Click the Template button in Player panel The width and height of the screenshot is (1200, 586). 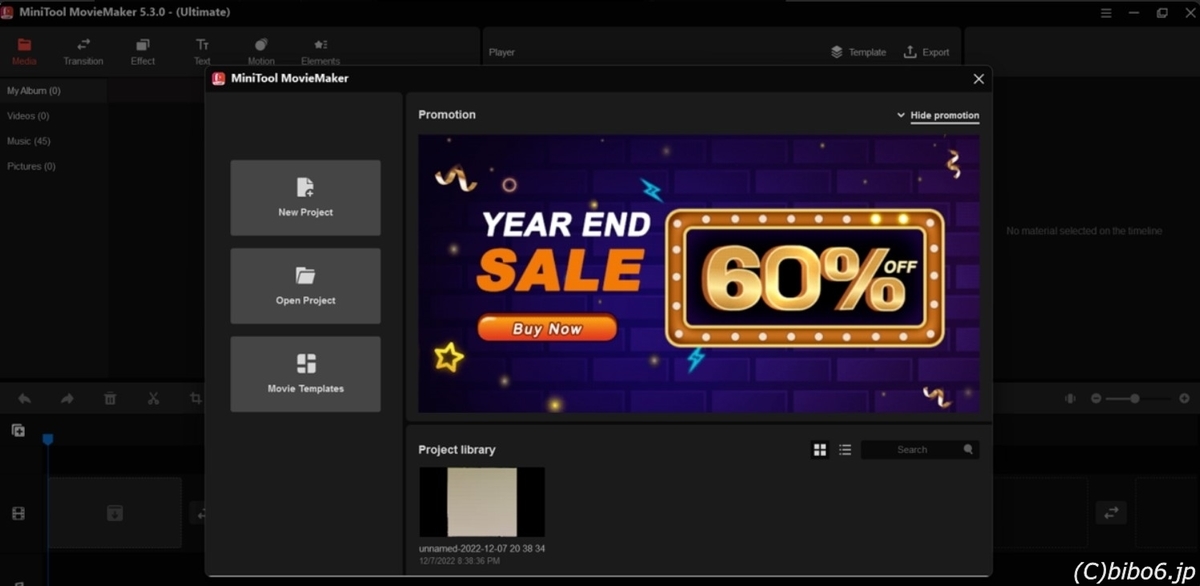(x=858, y=52)
